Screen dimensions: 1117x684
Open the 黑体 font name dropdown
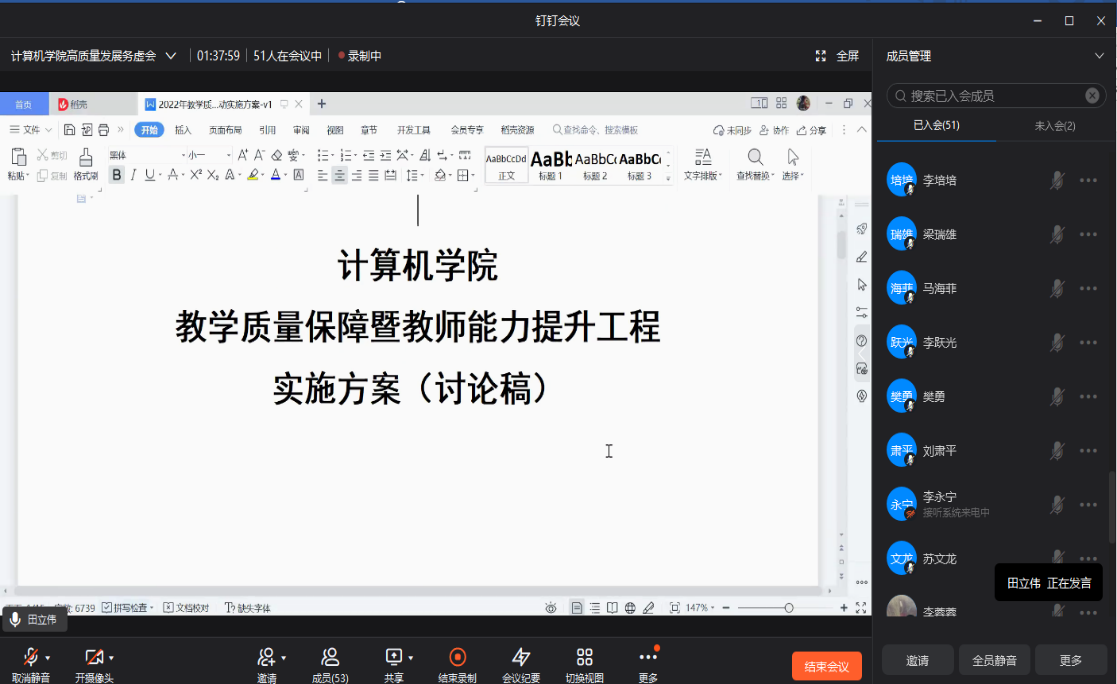[183, 155]
